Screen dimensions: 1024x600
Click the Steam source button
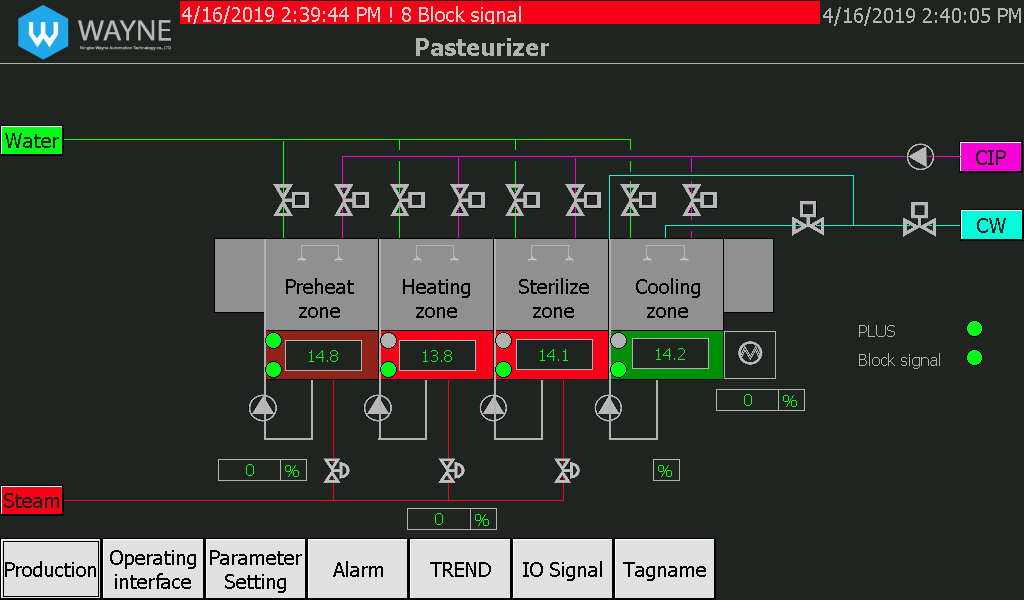coord(32,501)
